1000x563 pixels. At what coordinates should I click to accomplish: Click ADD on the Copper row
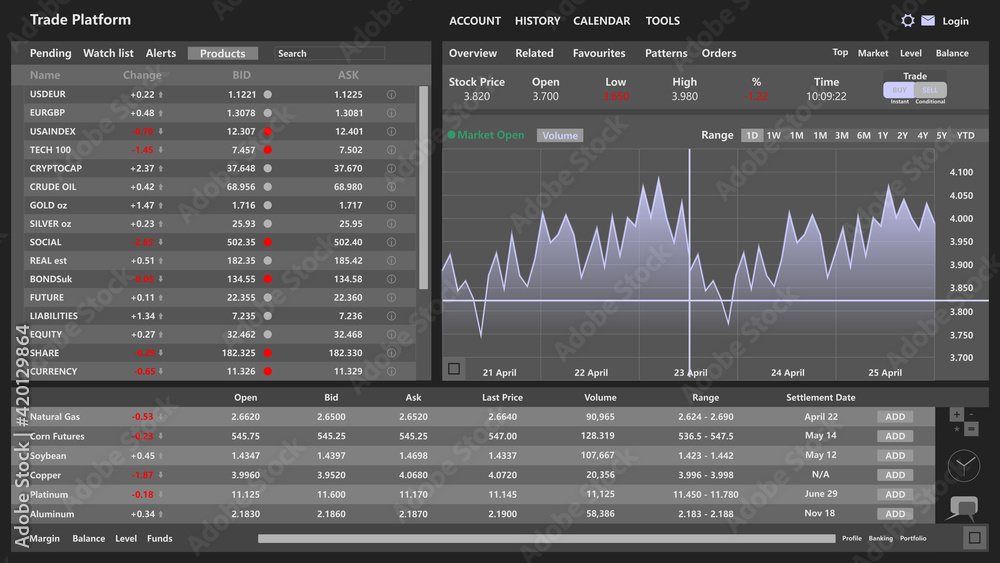[895, 475]
